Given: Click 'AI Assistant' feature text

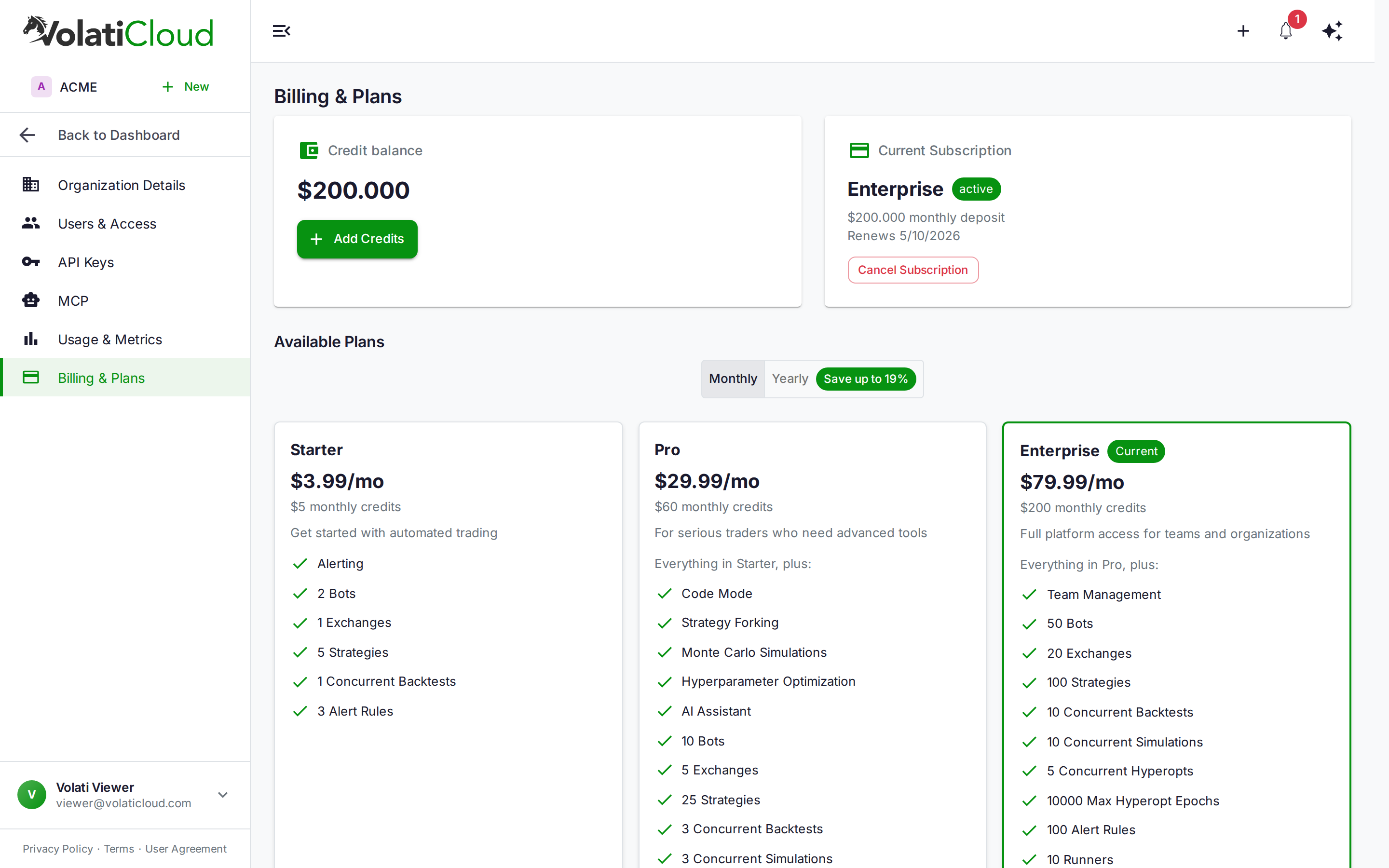Looking at the screenshot, I should point(716,711).
